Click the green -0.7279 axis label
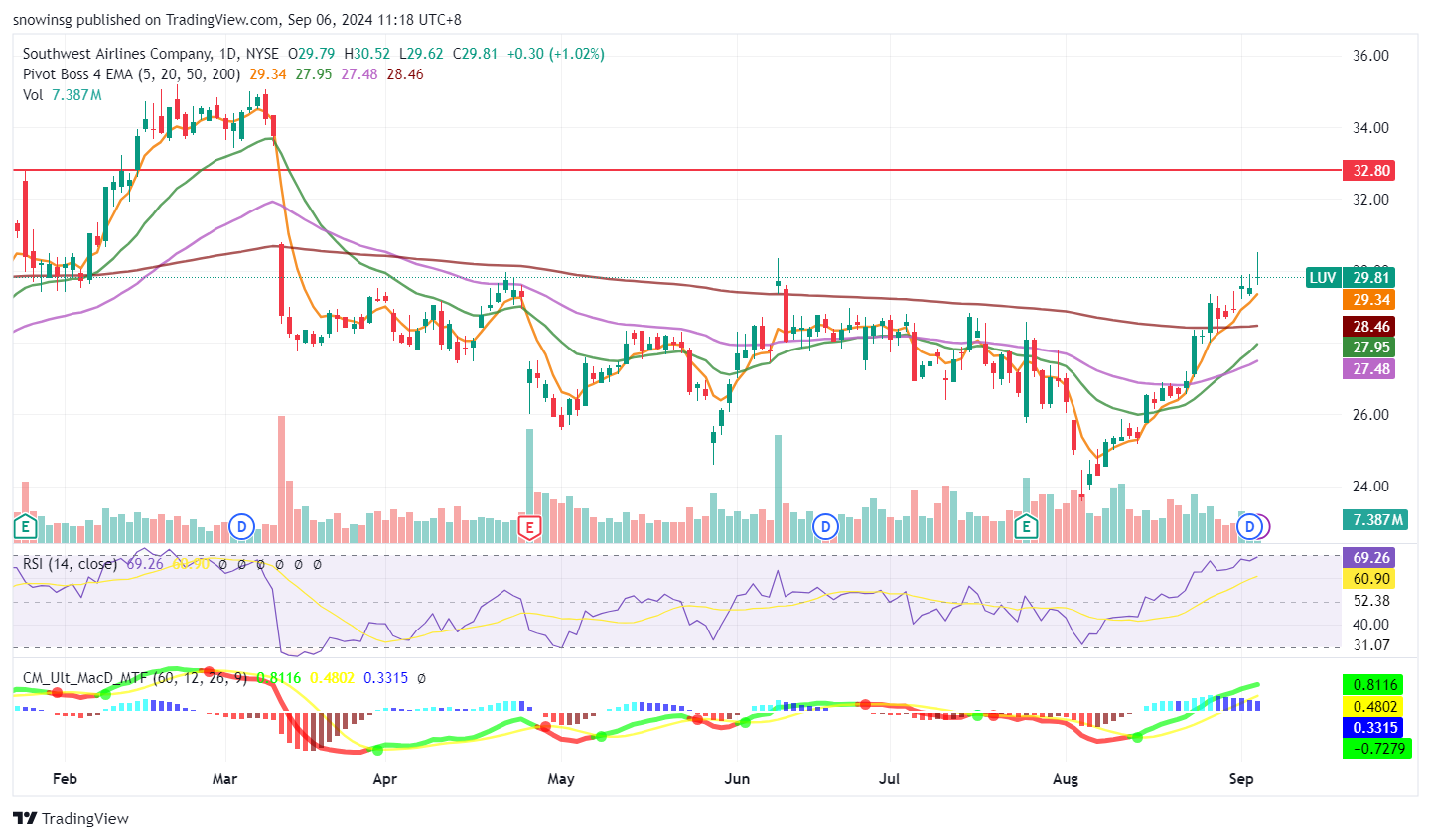 tap(1376, 749)
